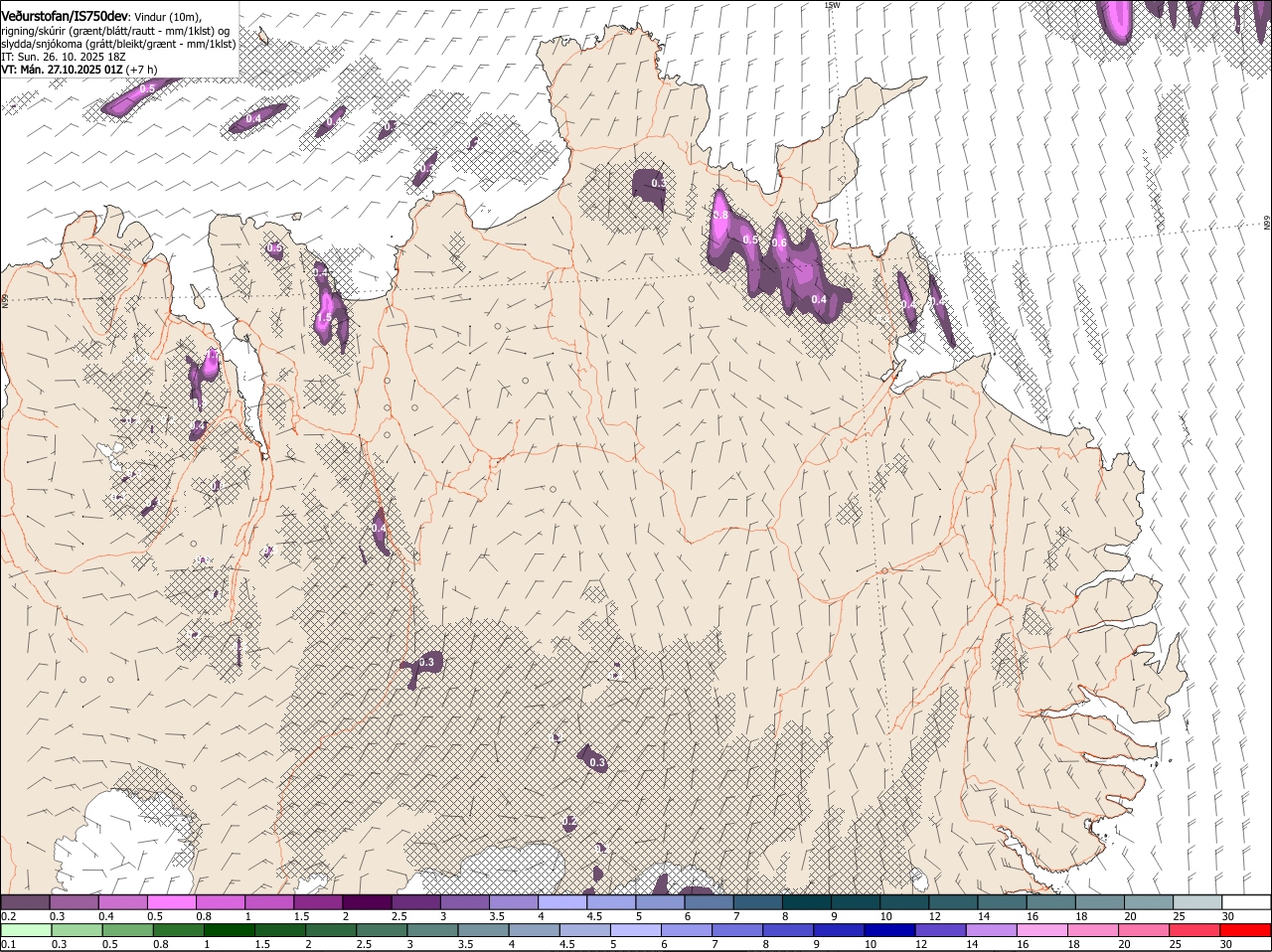Viewport: 1272px width, 952px height.
Task: Select the dusky purple 0.2 swatch in the upper legend row
Action: coord(25,901)
